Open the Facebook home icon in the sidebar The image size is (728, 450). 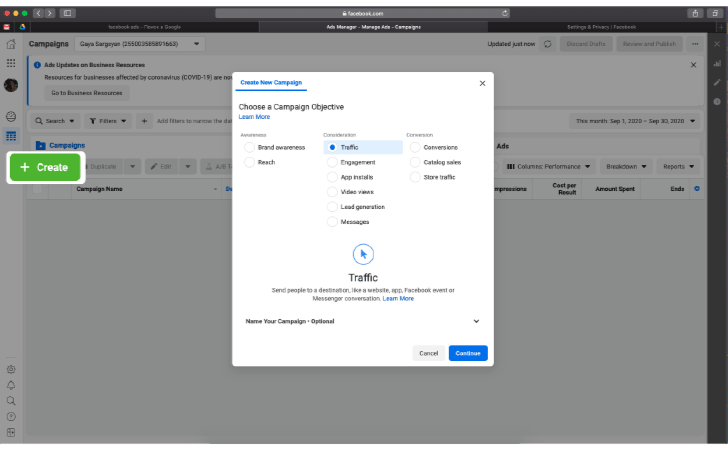click(11, 45)
